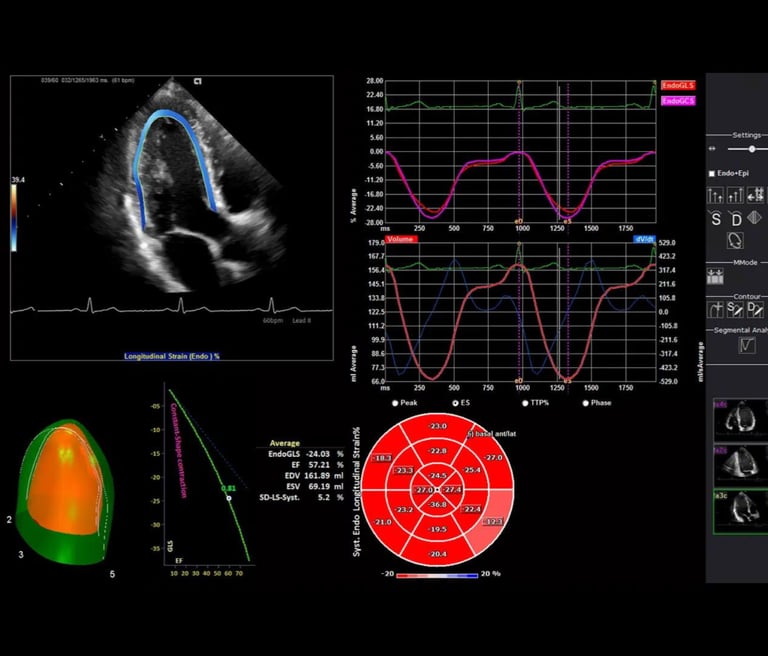Select the S contour edit pencil icon
Viewport: 768px width, 656px height.
[x=735, y=310]
